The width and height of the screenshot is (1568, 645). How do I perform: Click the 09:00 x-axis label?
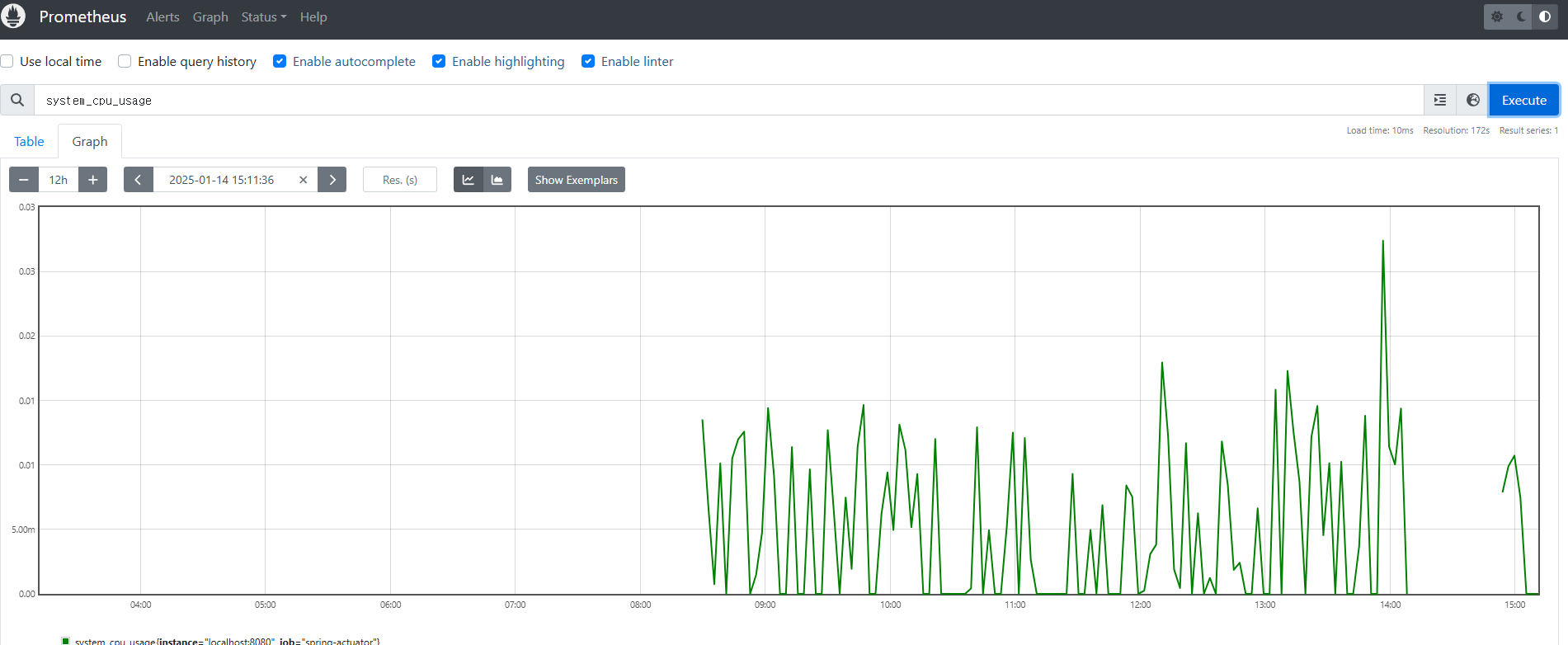click(765, 605)
